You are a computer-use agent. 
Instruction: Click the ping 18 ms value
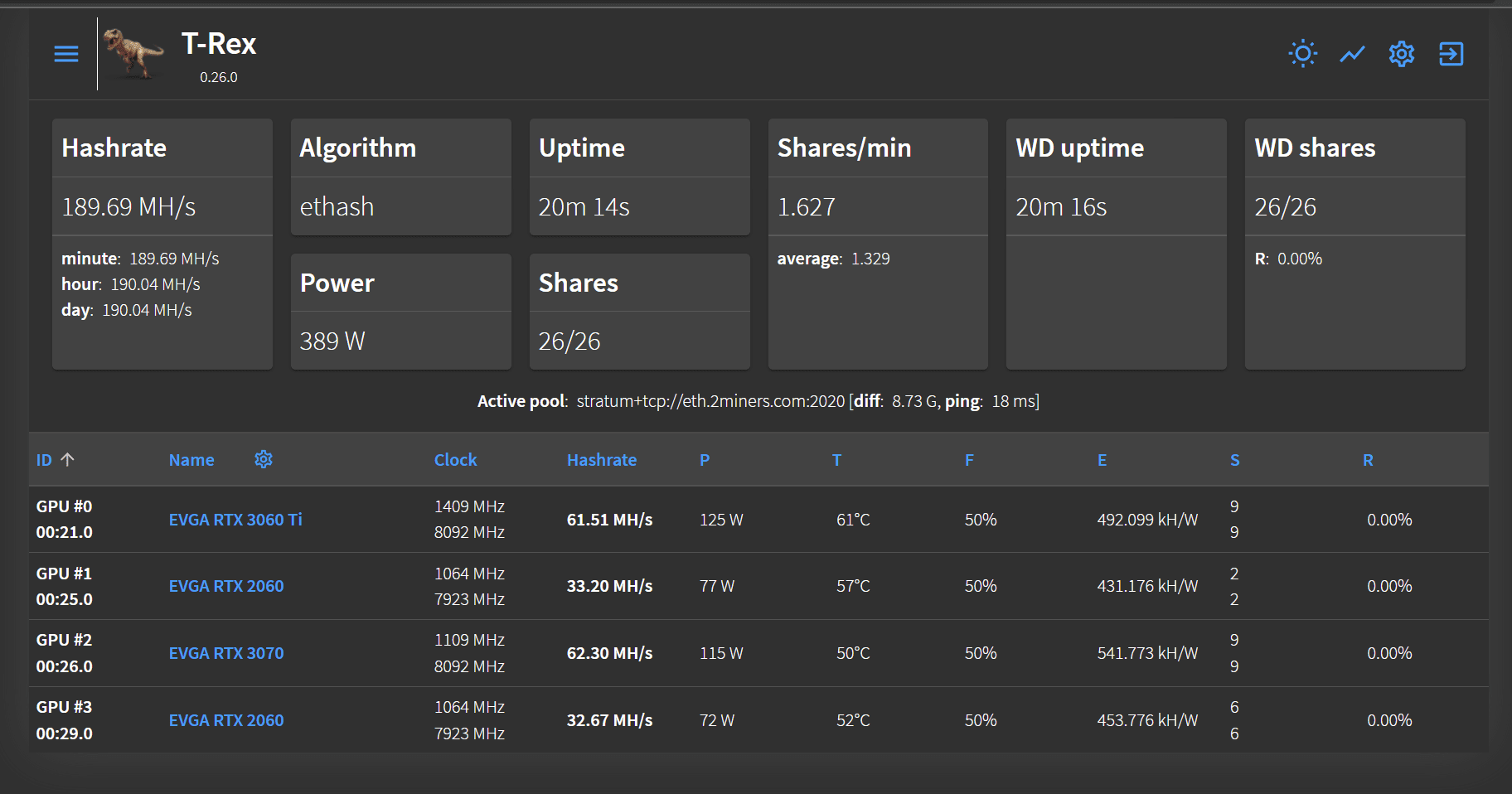point(1013,401)
